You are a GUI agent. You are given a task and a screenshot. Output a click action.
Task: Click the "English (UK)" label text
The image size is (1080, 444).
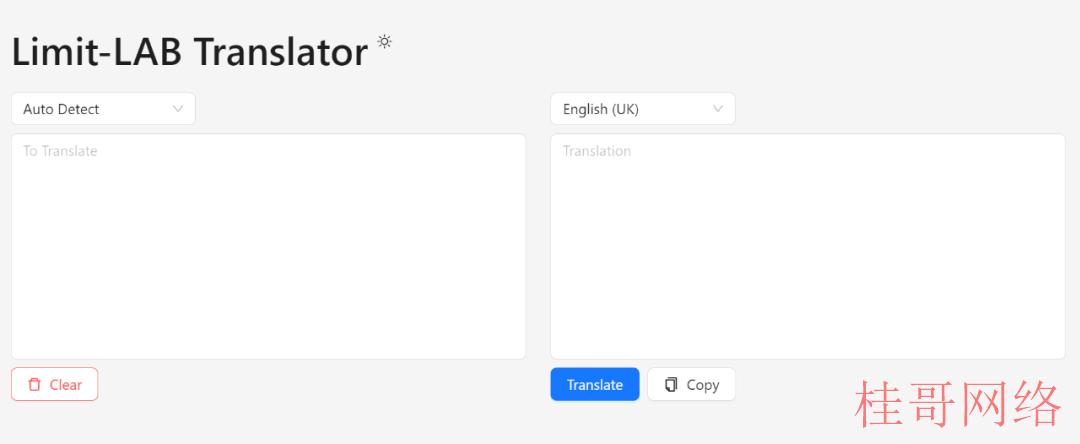click(601, 109)
